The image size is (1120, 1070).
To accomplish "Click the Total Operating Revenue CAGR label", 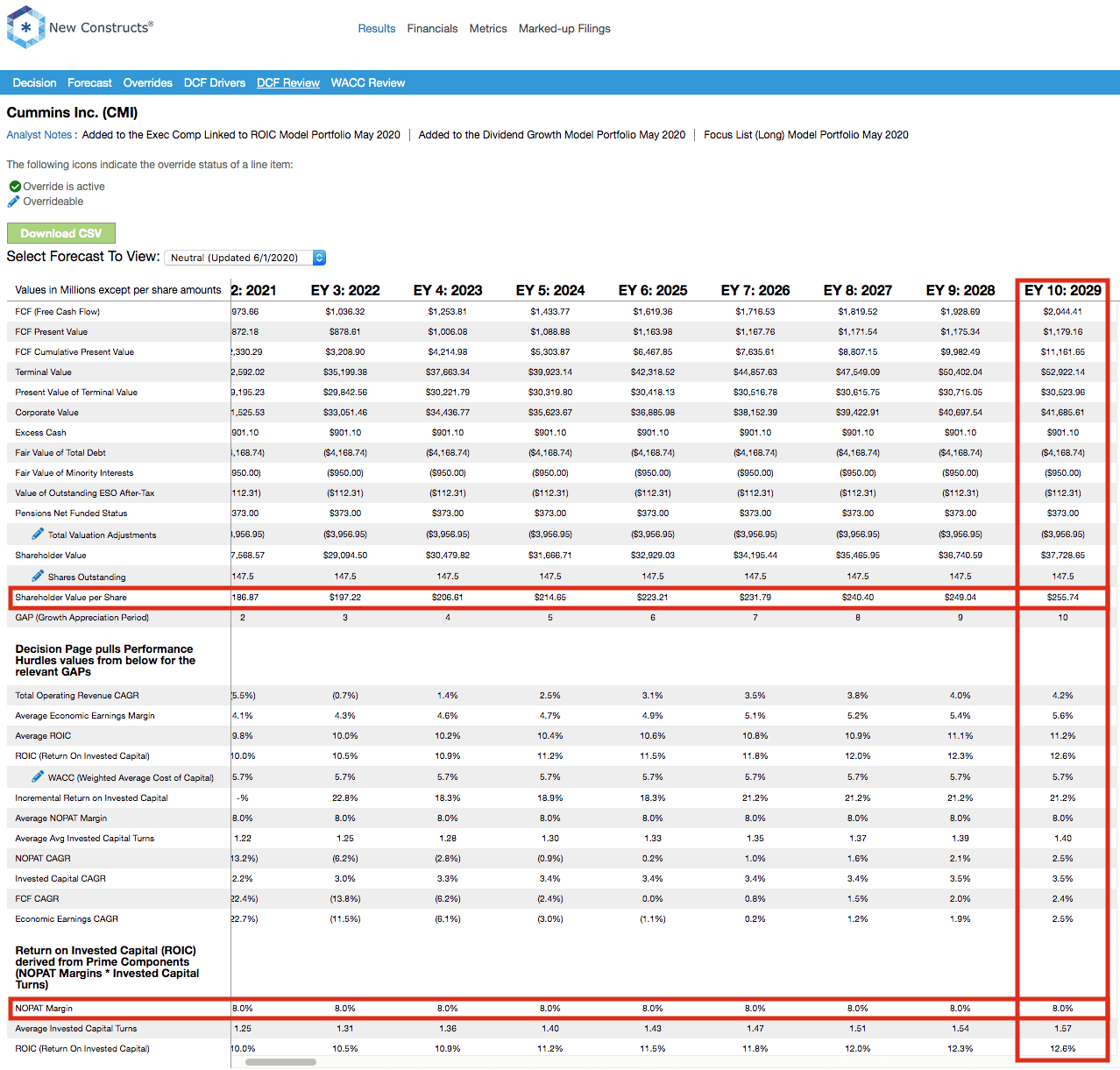I will pyautogui.click(x=77, y=696).
